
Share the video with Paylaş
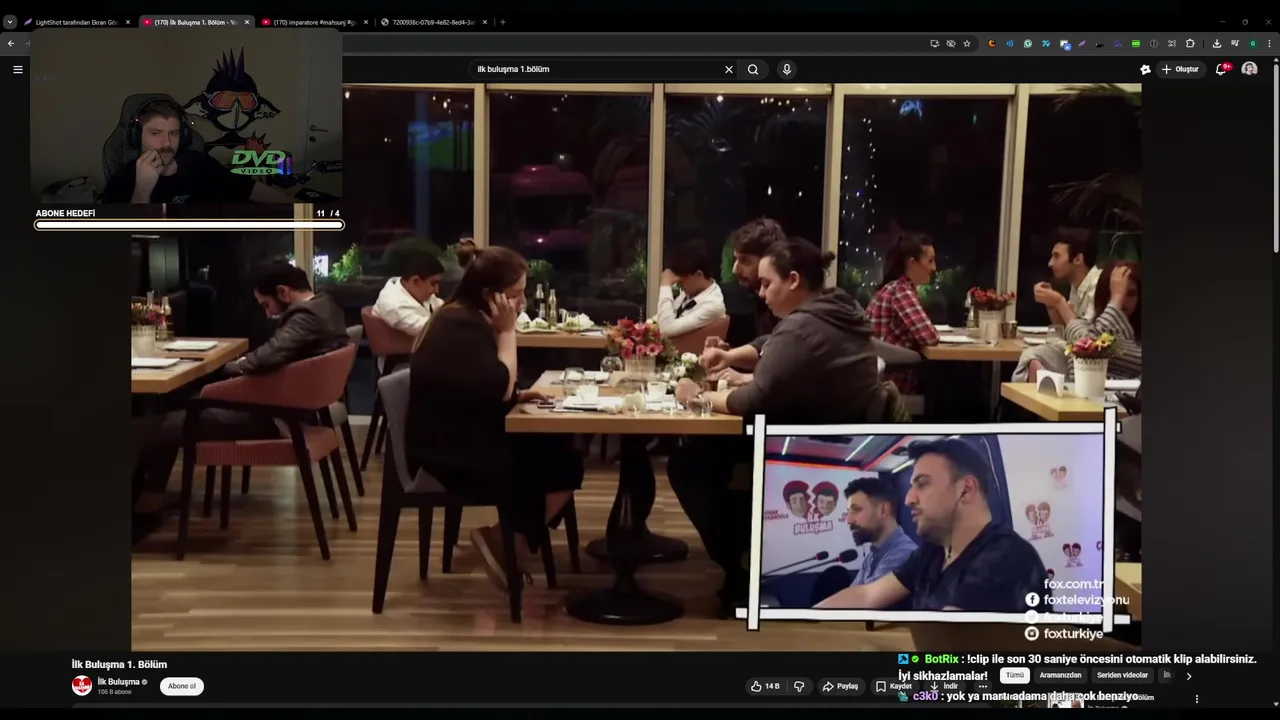click(x=840, y=686)
